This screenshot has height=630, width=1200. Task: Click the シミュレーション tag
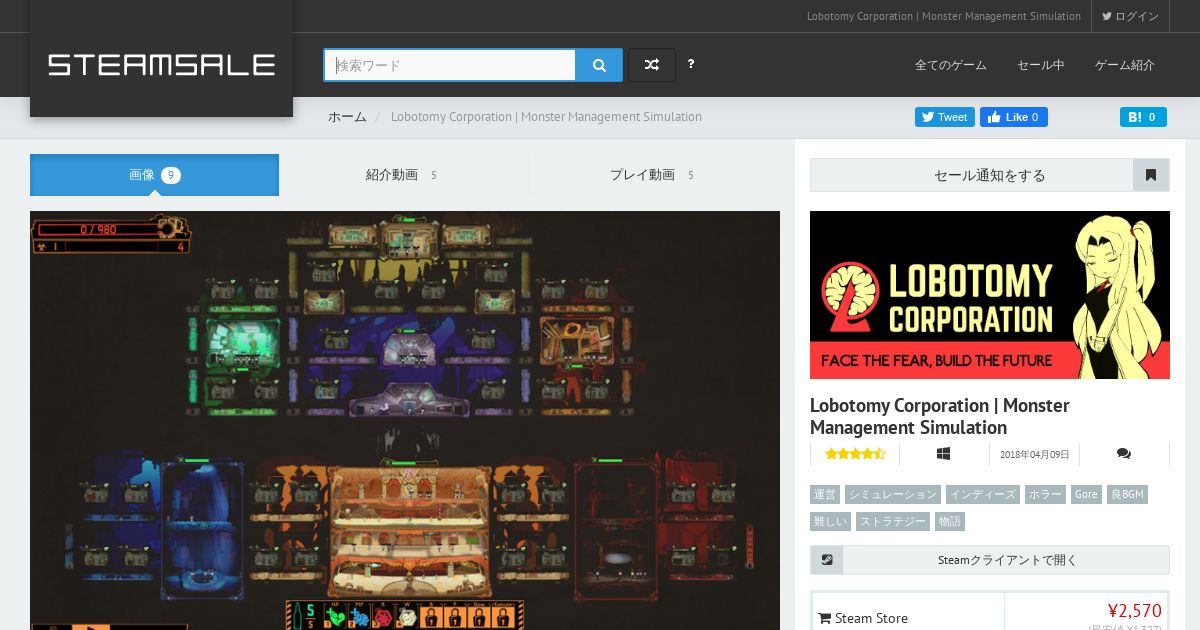tap(893, 494)
